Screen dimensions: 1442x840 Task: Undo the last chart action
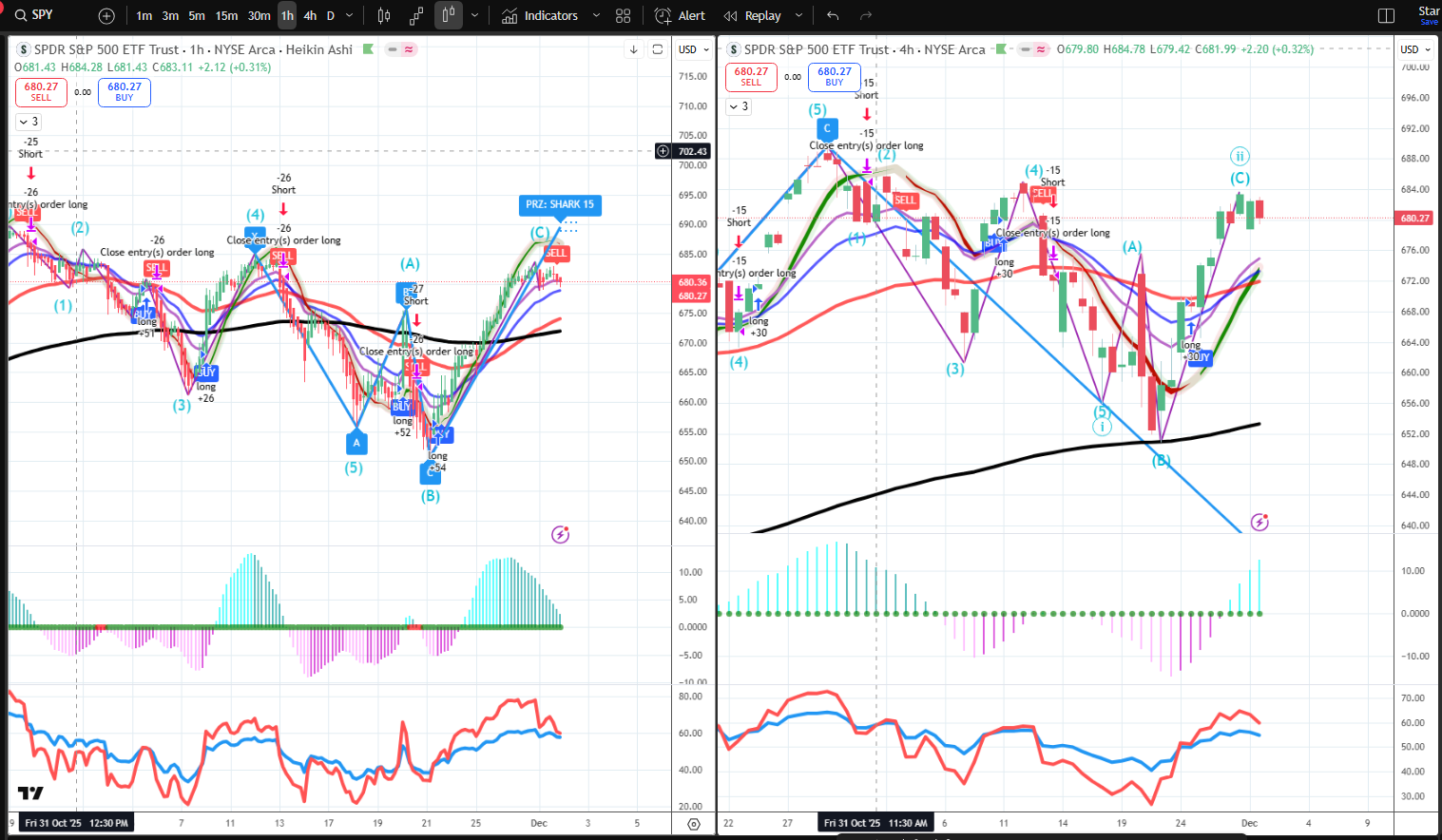point(833,15)
